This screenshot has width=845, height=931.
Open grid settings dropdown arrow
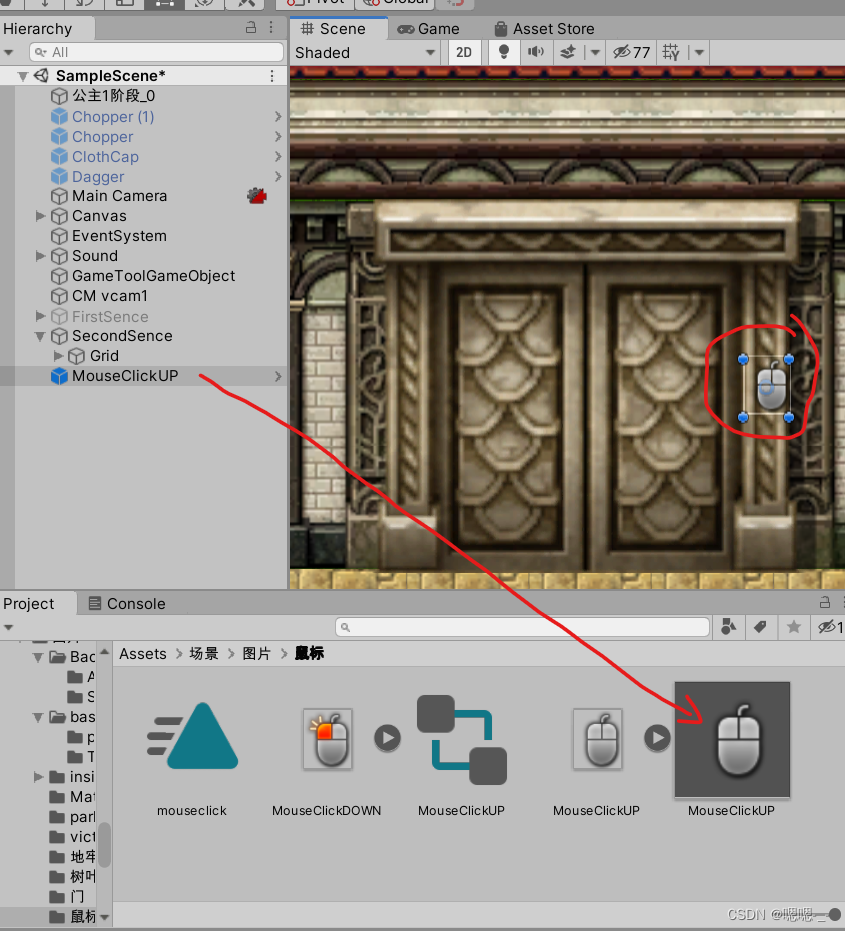[699, 52]
